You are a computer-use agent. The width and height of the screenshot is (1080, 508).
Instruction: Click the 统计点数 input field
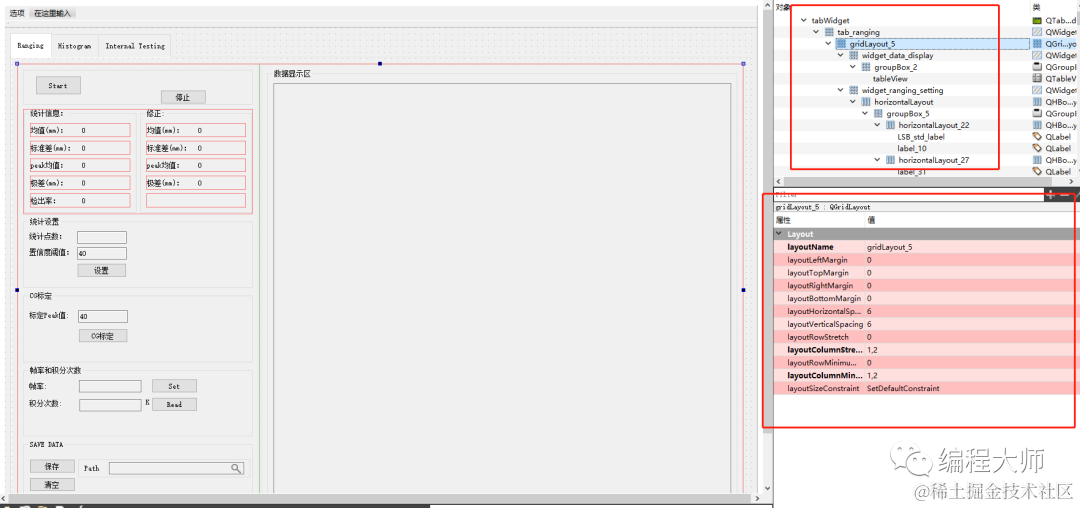pos(102,237)
